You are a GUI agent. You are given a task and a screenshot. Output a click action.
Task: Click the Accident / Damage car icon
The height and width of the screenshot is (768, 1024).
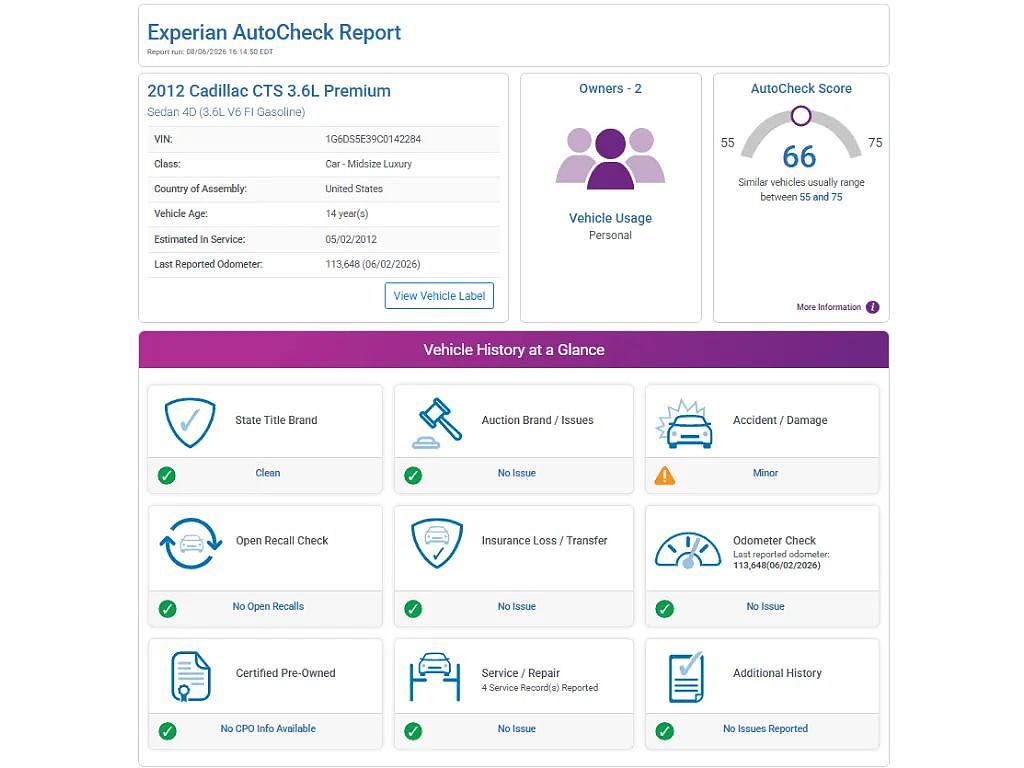tap(684, 424)
